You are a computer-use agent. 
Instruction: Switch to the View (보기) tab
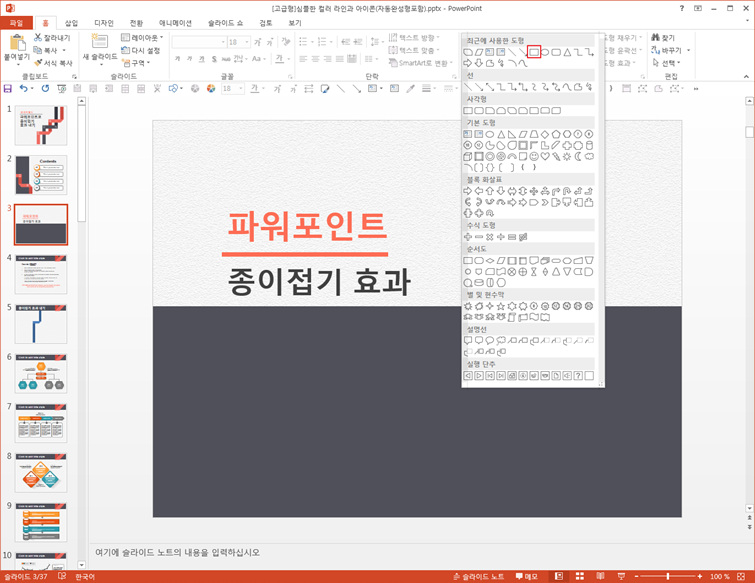click(x=295, y=23)
